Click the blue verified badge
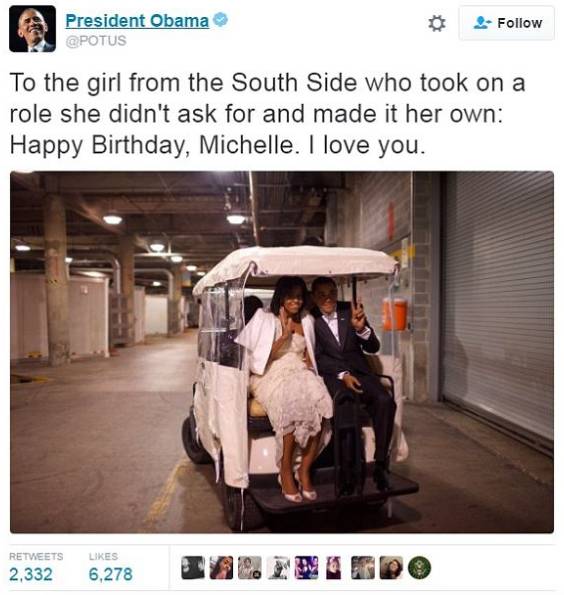This screenshot has height=595, width=564. (x=220, y=20)
